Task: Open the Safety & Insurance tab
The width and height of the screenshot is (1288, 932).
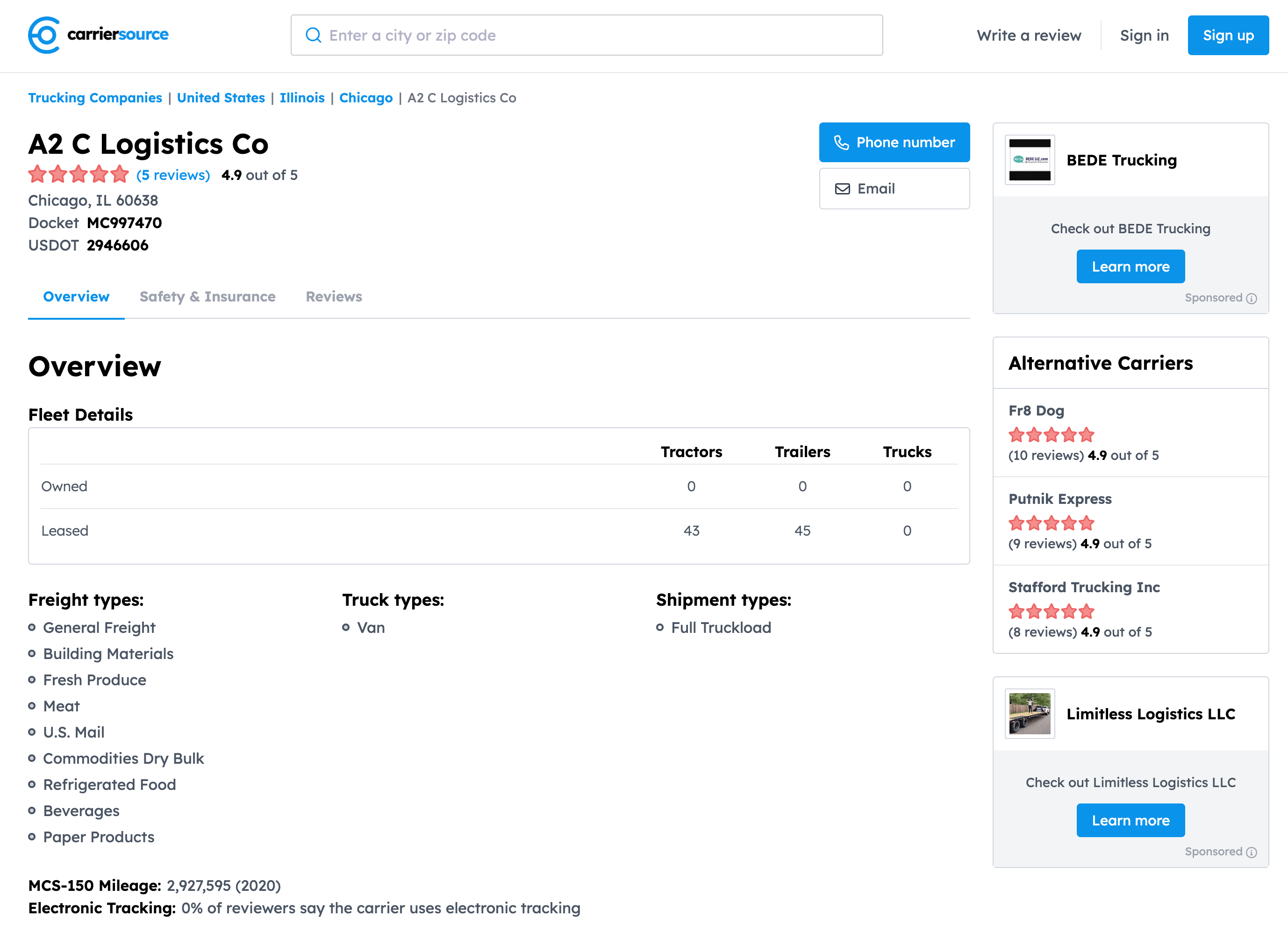Action: click(208, 297)
